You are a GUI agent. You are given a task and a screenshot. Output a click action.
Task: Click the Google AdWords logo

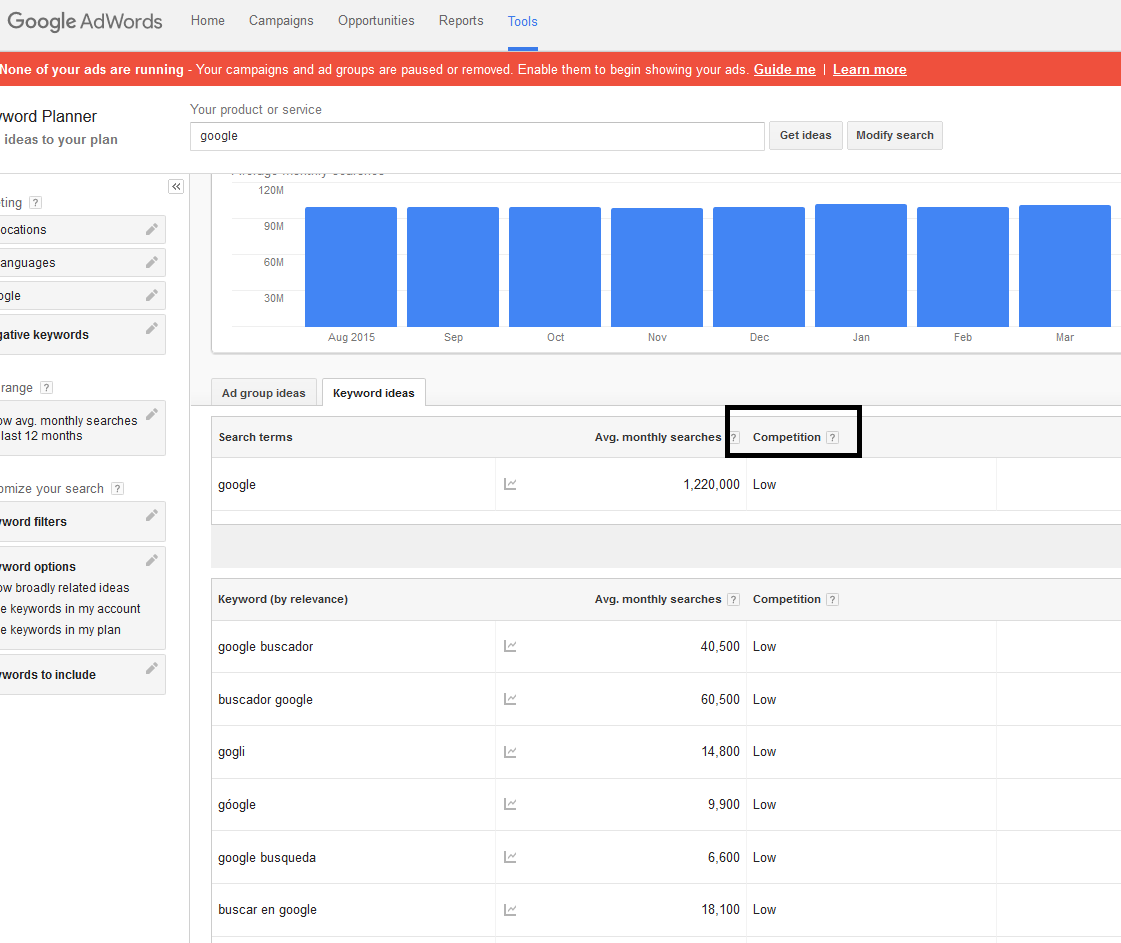84,21
